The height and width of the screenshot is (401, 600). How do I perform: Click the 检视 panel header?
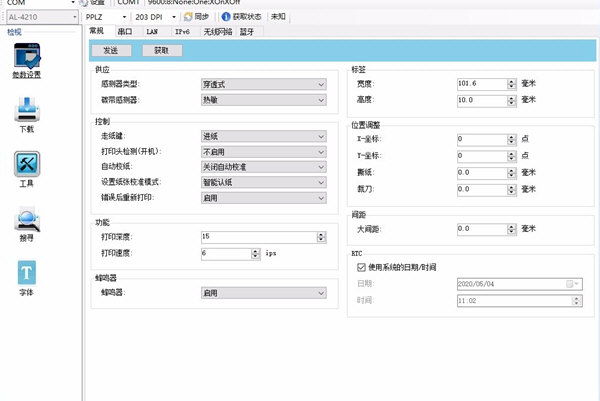(x=15, y=32)
